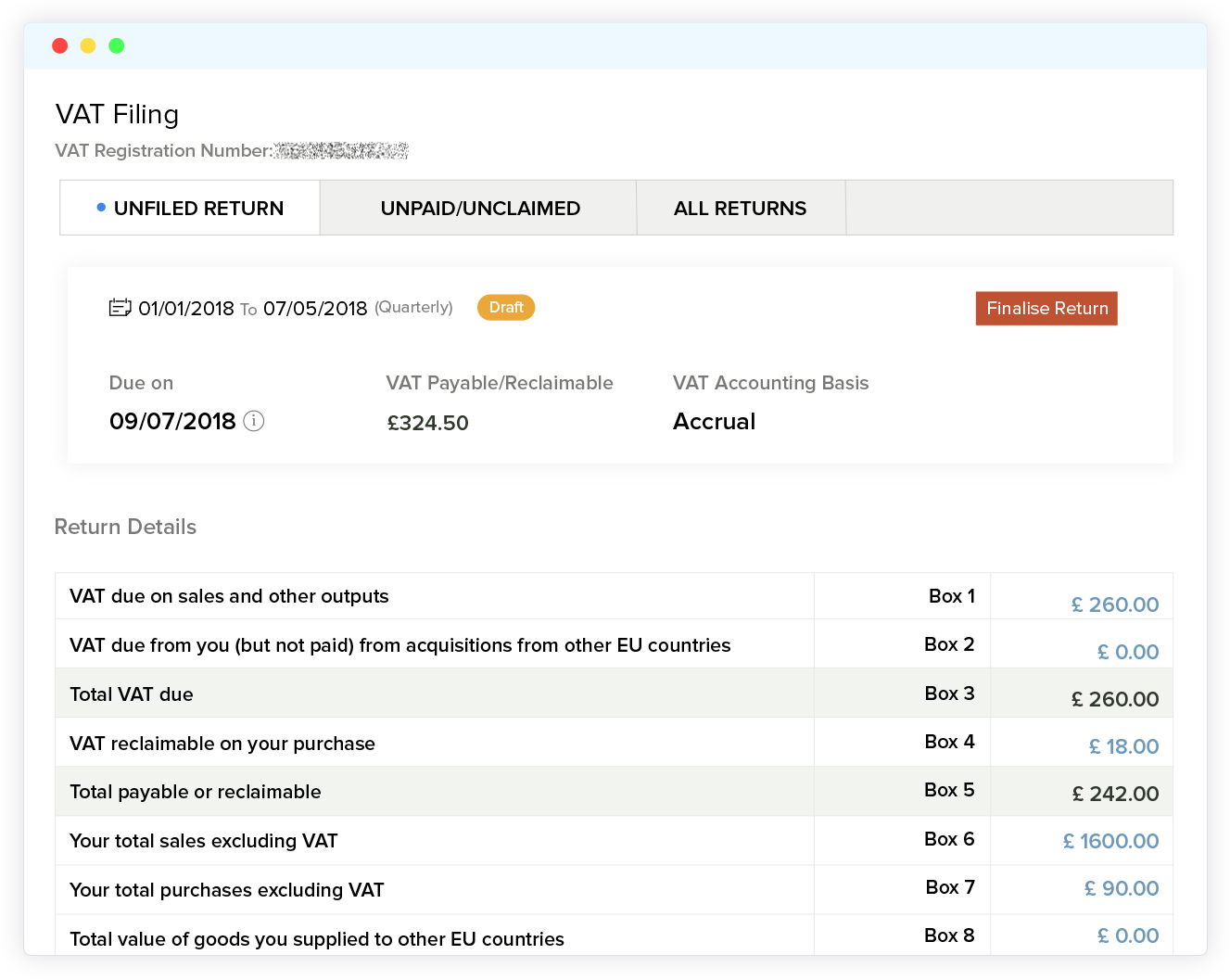Image resolution: width=1230 pixels, height=980 pixels.
Task: Click the start date 01/01/2018
Action: click(x=186, y=309)
